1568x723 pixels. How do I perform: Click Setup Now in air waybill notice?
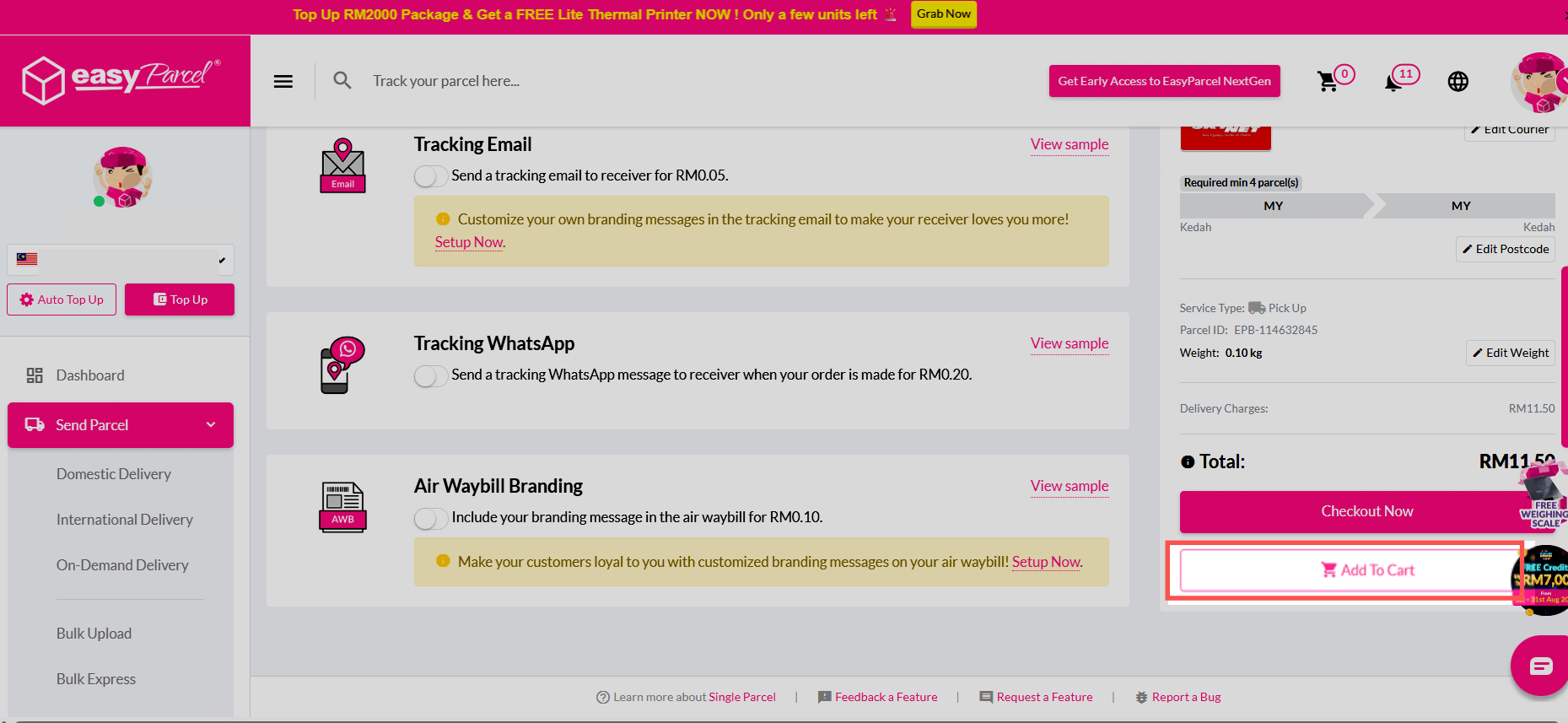[x=1046, y=562]
